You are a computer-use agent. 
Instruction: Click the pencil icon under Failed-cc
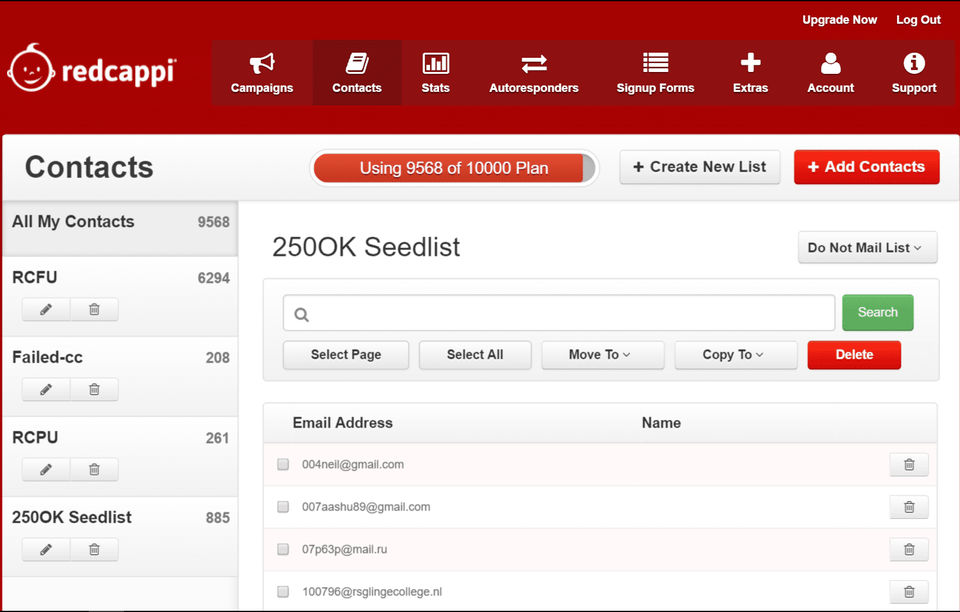[x=46, y=390]
